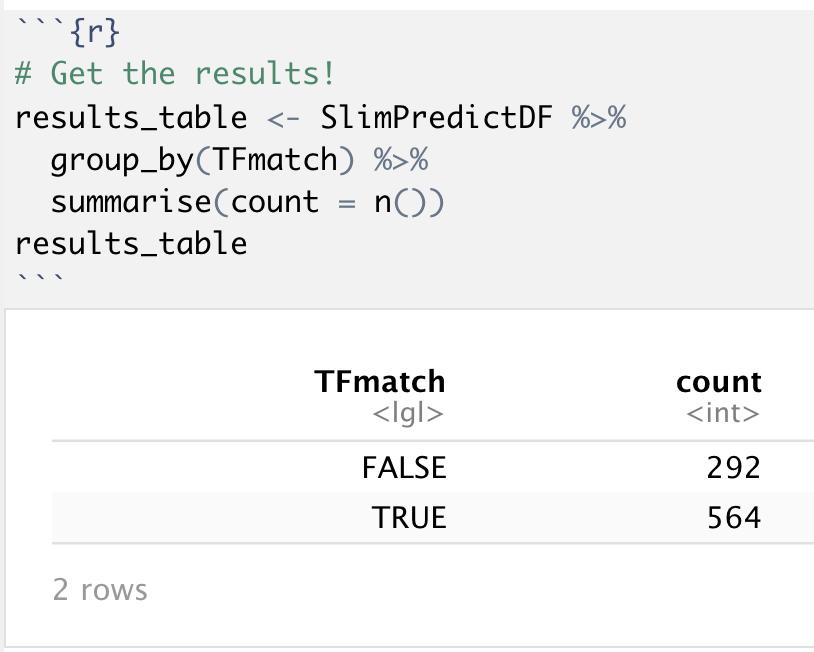Image resolution: width=814 pixels, height=652 pixels.
Task: Click the SlimPredictDF data frame name
Action: point(436,117)
